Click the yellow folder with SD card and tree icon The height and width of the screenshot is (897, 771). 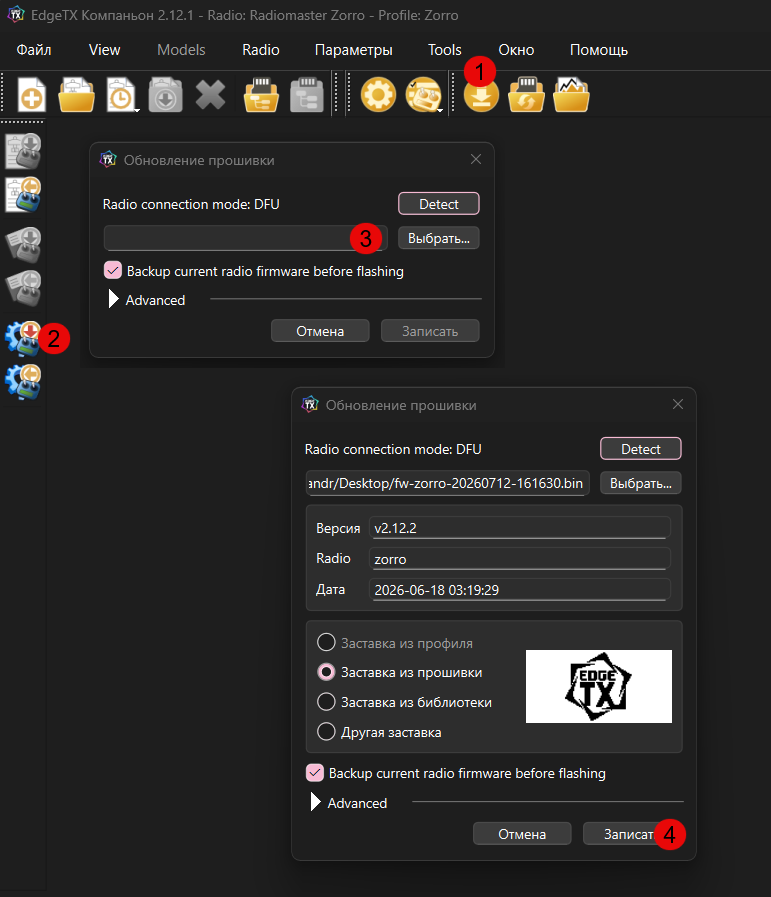261,94
